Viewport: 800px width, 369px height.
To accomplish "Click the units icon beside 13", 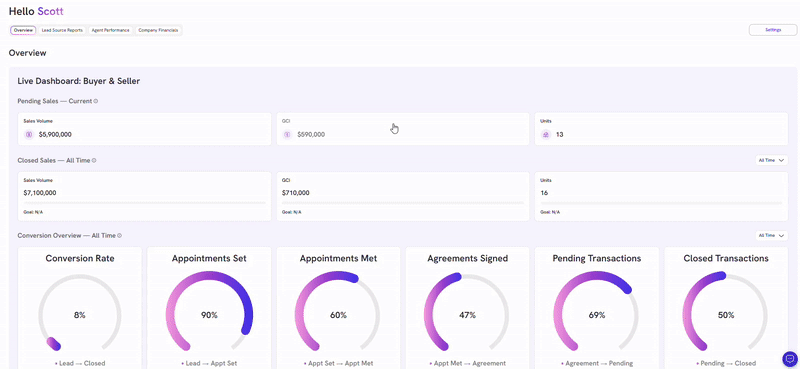I will coord(545,135).
